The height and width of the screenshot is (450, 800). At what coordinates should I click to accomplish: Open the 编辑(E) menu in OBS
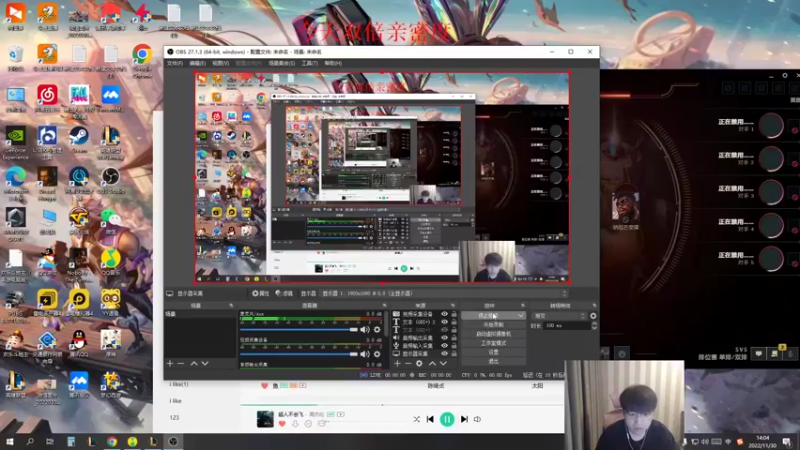coord(197,63)
